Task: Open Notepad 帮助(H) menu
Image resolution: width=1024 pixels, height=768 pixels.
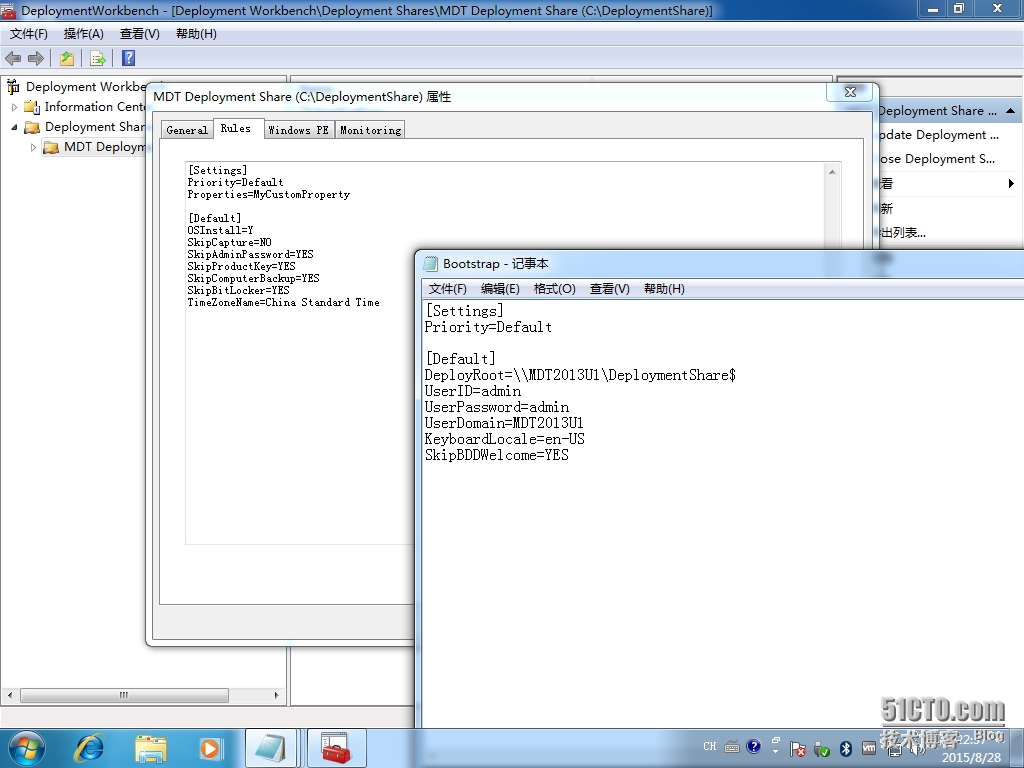Action: click(664, 289)
